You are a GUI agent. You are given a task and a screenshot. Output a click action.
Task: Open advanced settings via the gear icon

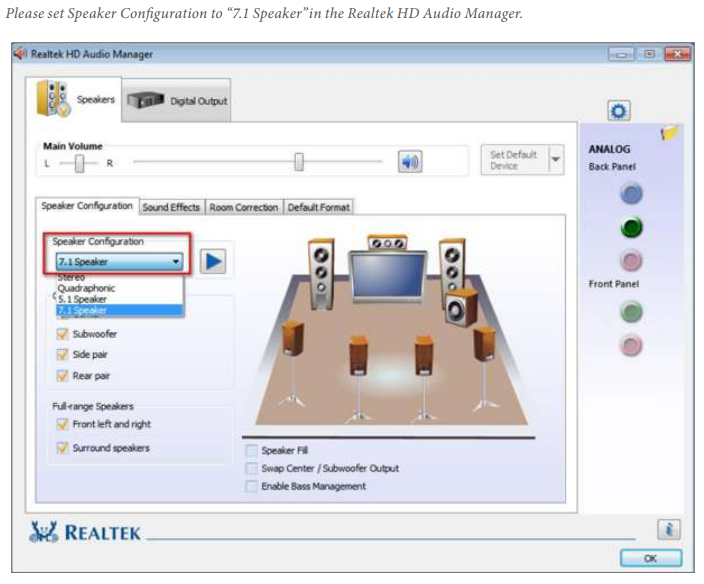click(619, 111)
